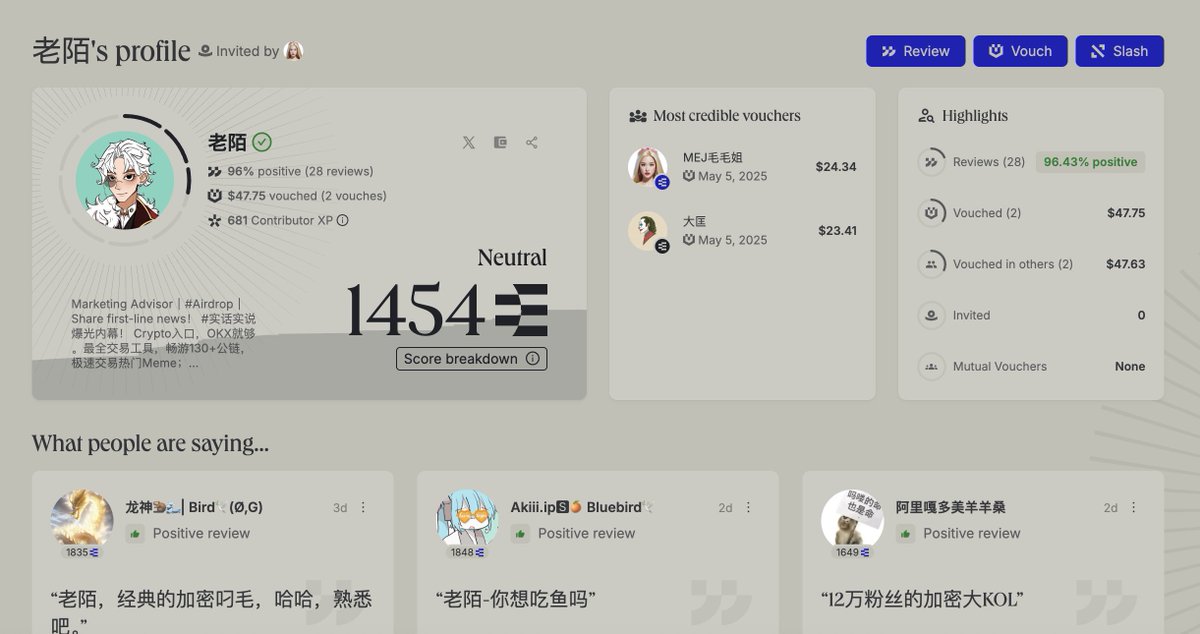Open 龙神 reviewer avatar
Screen dimensions: 1200x634
click(82, 519)
